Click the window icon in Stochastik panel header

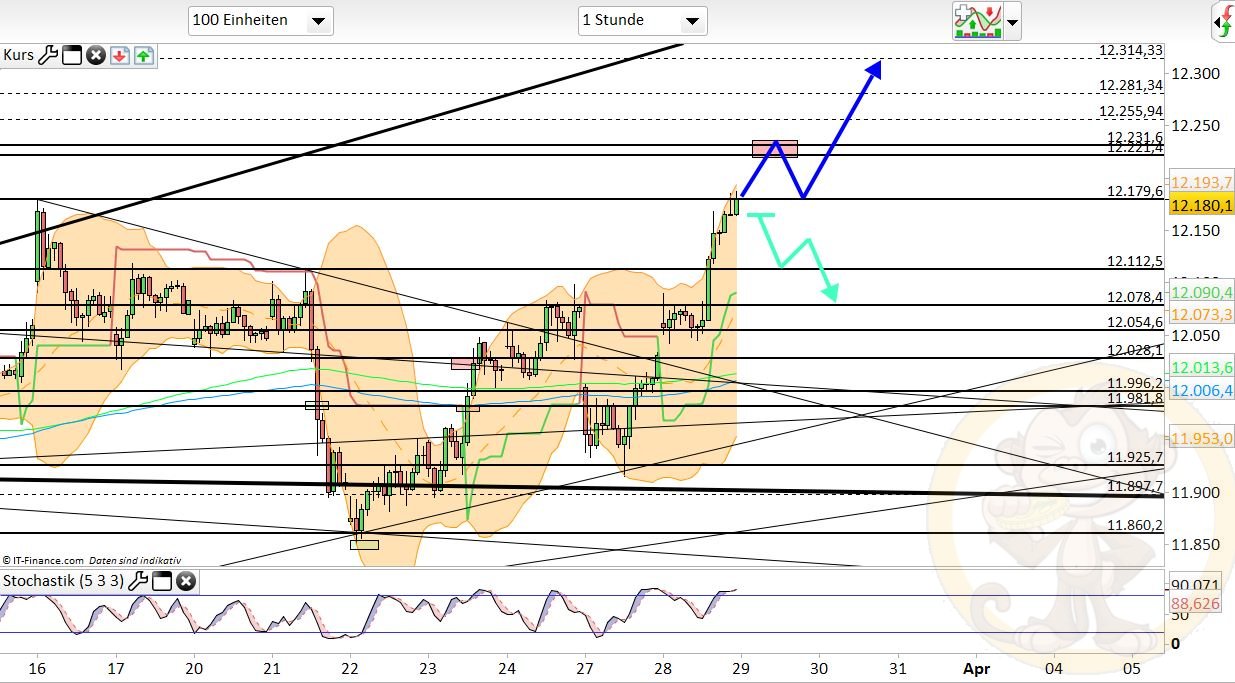(162, 581)
